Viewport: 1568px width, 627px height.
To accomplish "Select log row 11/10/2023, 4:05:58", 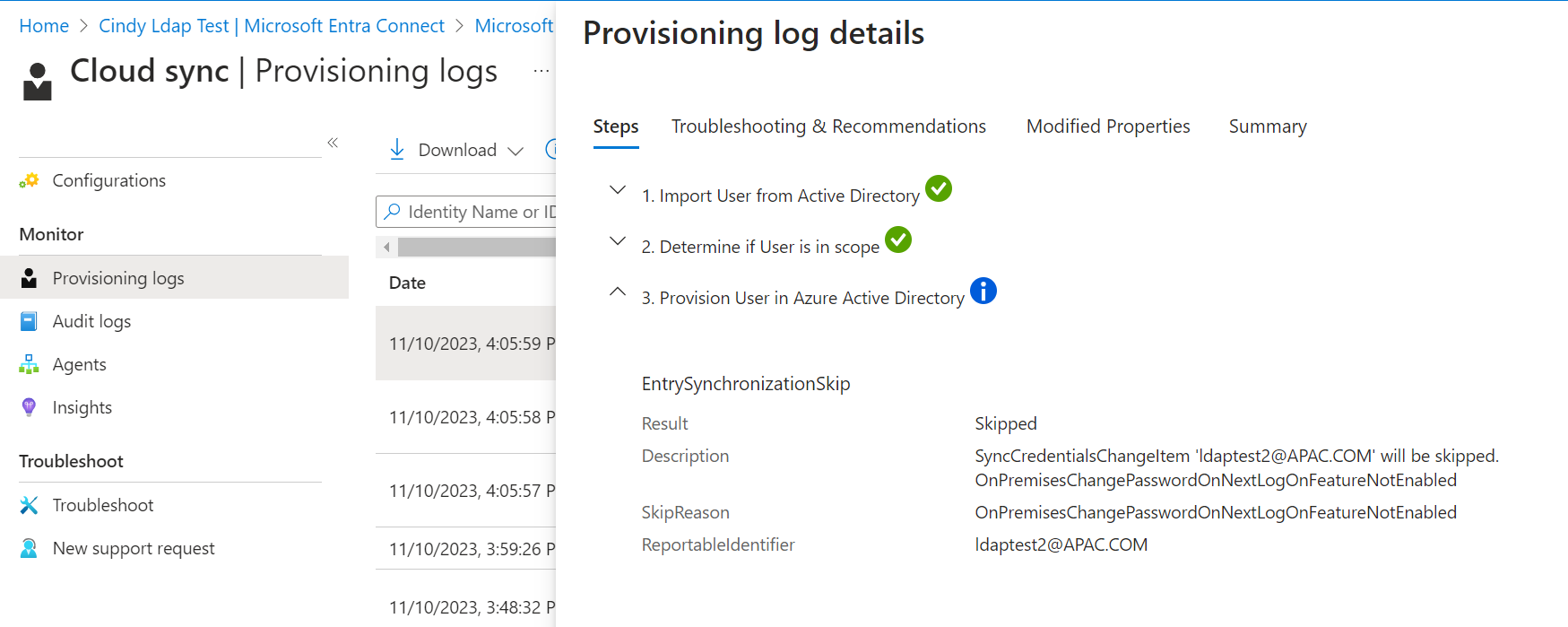I will pyautogui.click(x=466, y=417).
